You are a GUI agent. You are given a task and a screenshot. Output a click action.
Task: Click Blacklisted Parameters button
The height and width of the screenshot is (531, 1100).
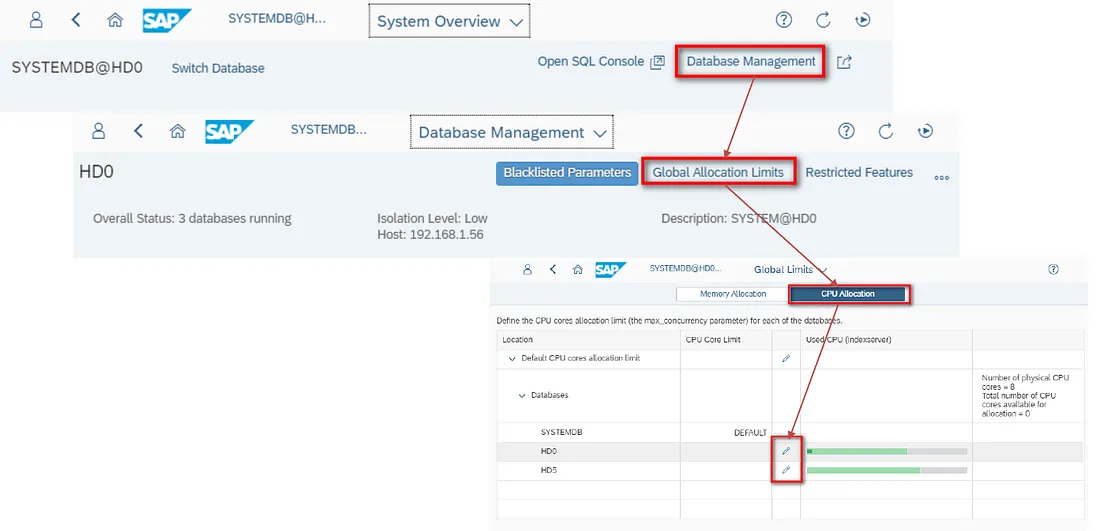coord(567,173)
